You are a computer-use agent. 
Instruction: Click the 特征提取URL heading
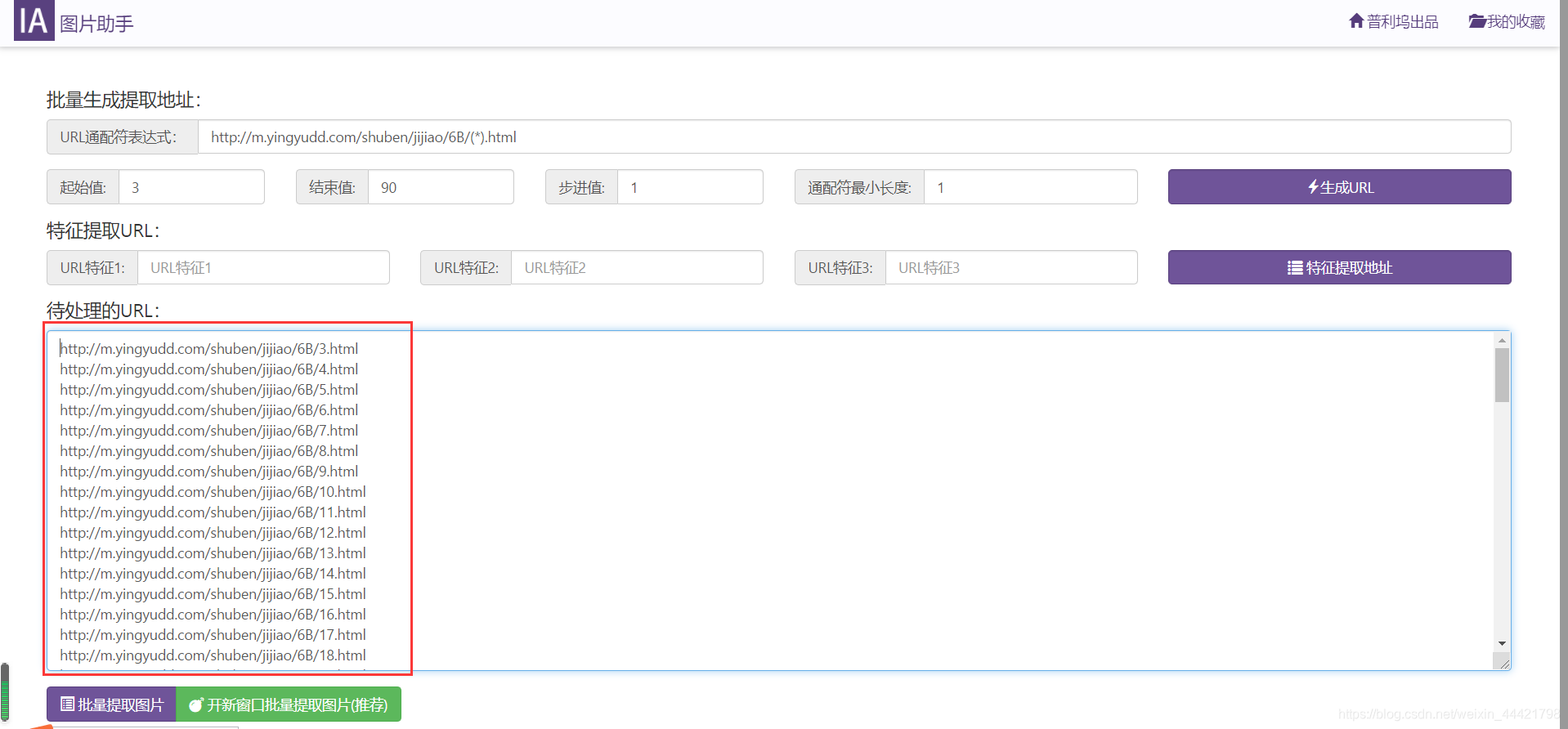(x=103, y=230)
